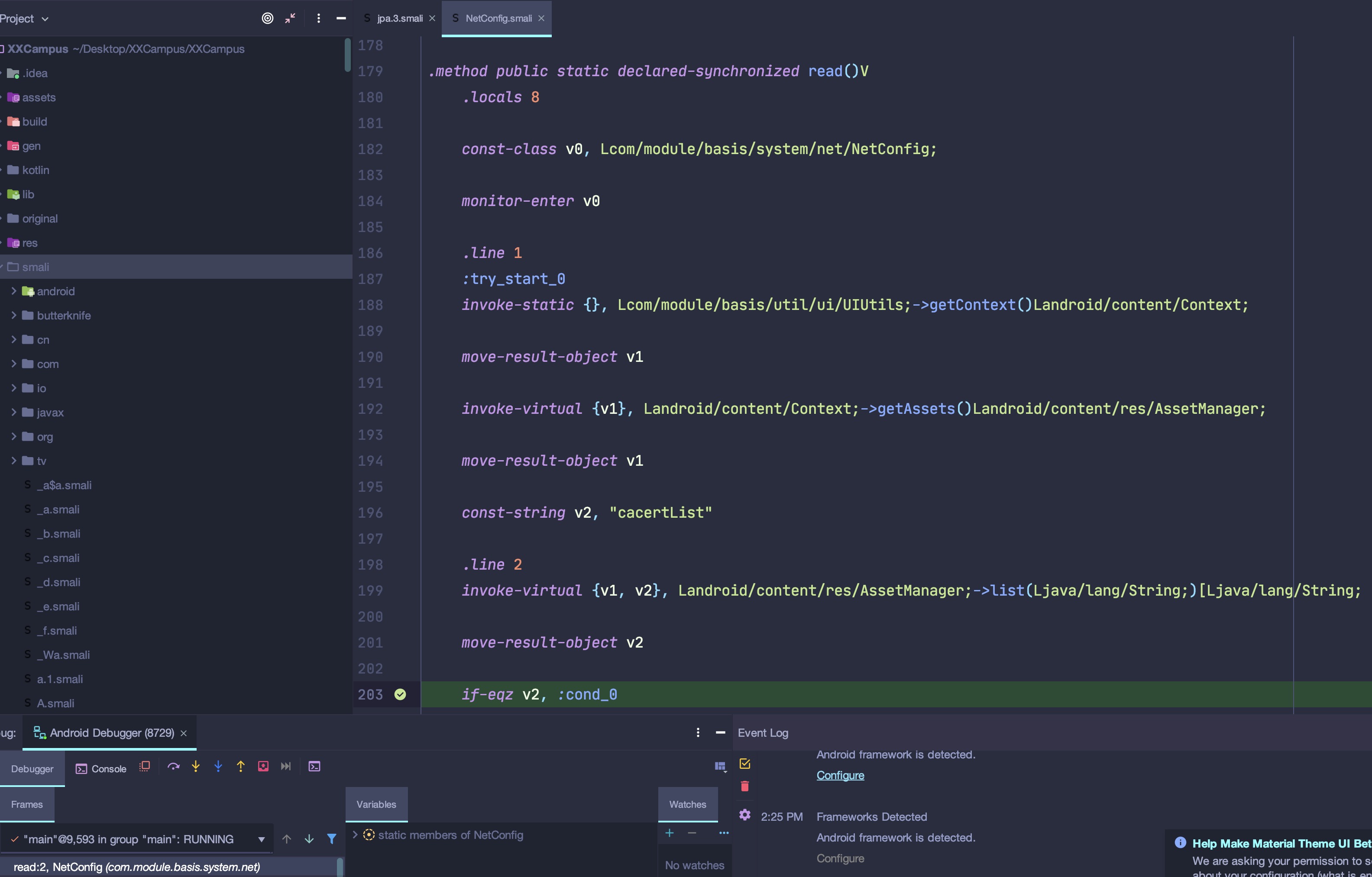Image resolution: width=1372 pixels, height=877 pixels.
Task: Open the Evaluate Expression tool icon
Action: click(314, 767)
